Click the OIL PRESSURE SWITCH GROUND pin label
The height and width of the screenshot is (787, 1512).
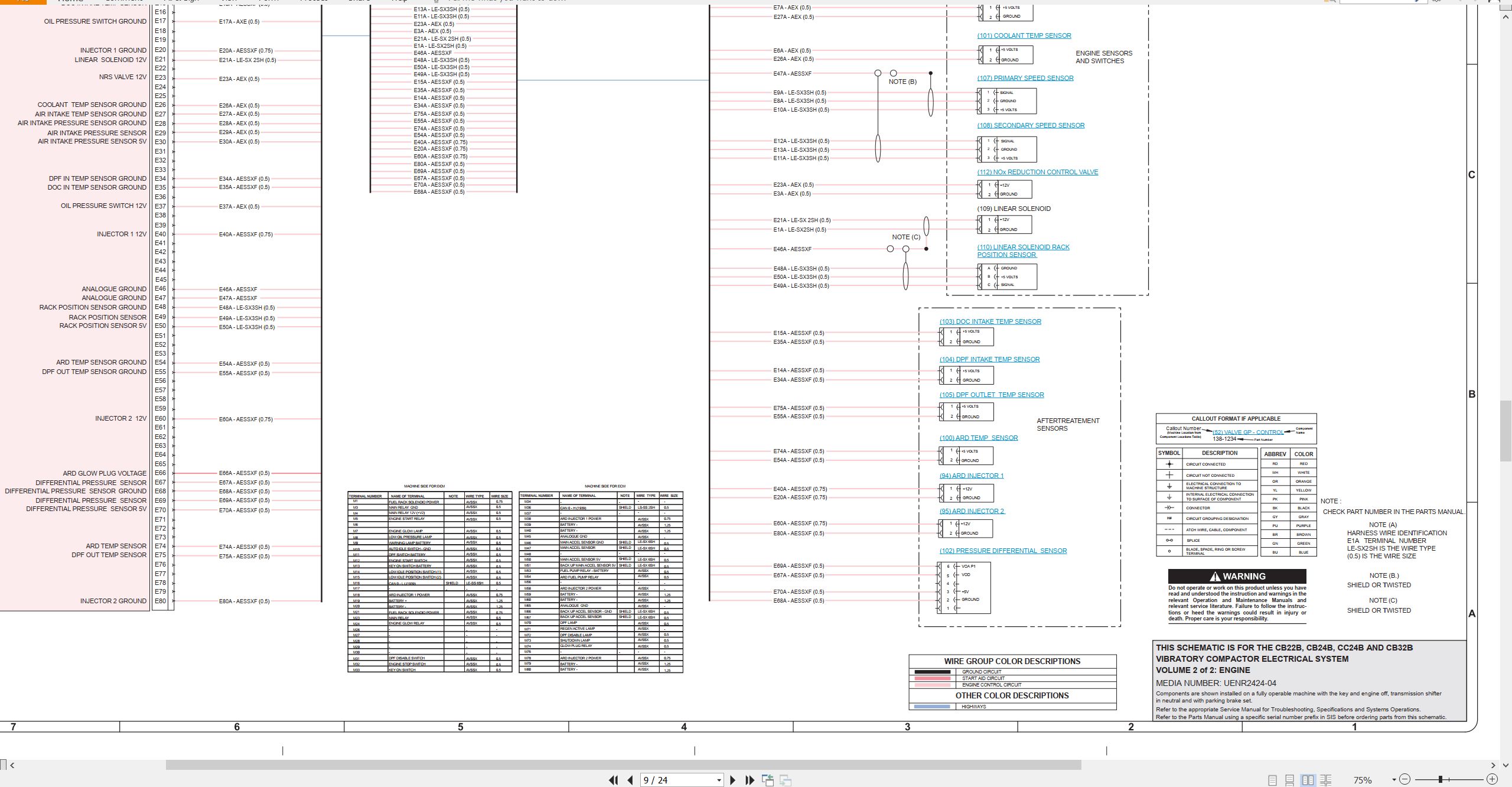(95, 21)
